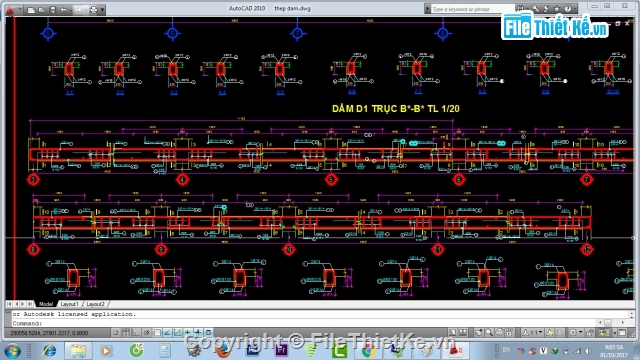Screen dimensions: 640x360
Task: Open a drawing file with the Open icon
Action: click(42, 9)
